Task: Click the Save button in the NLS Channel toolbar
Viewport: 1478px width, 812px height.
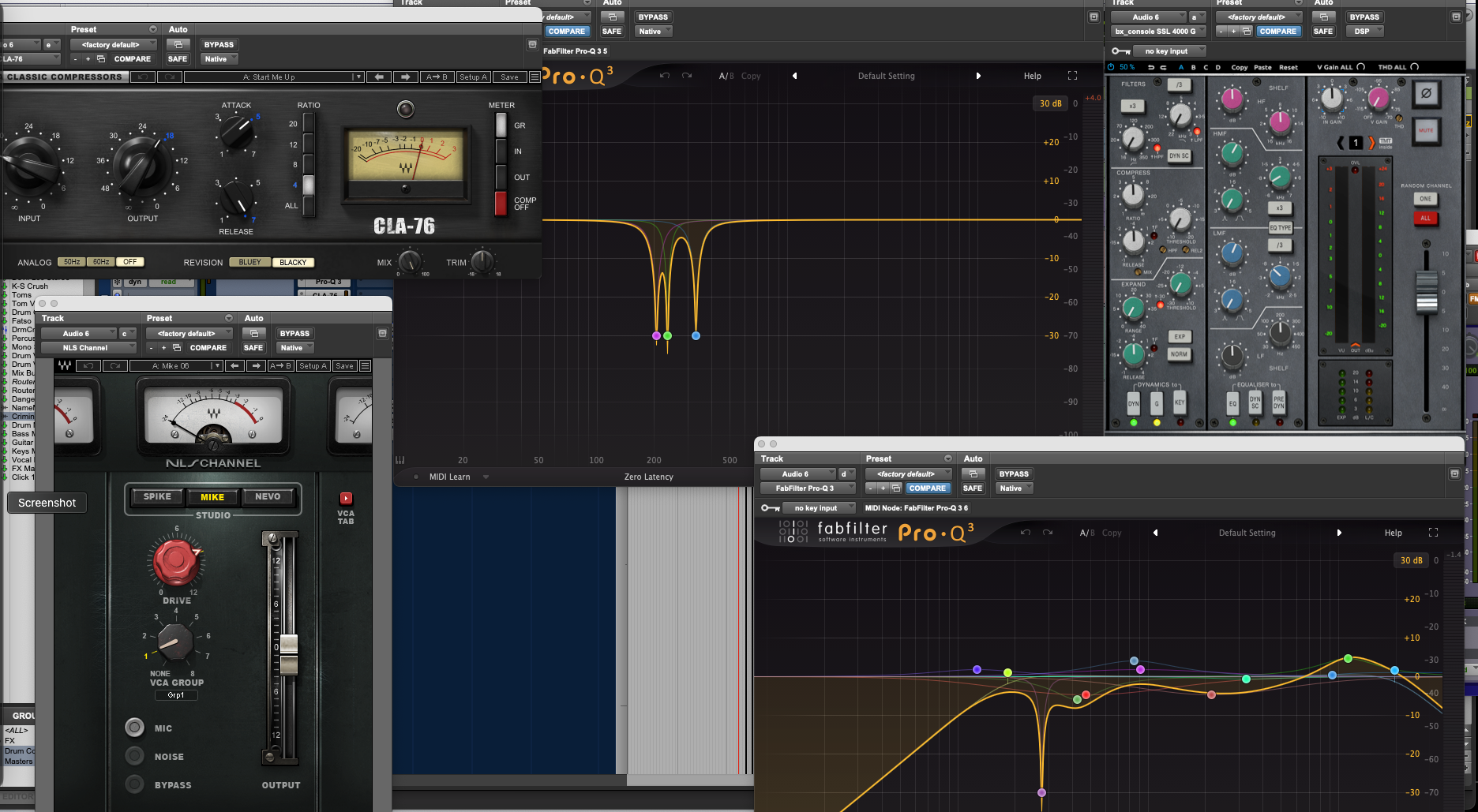Action: pos(344,365)
